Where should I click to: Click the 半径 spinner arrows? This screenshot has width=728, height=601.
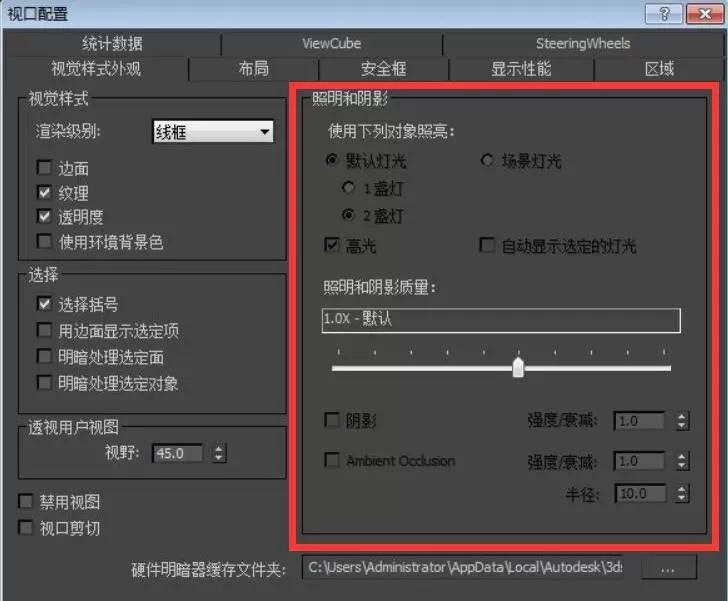click(x=682, y=493)
